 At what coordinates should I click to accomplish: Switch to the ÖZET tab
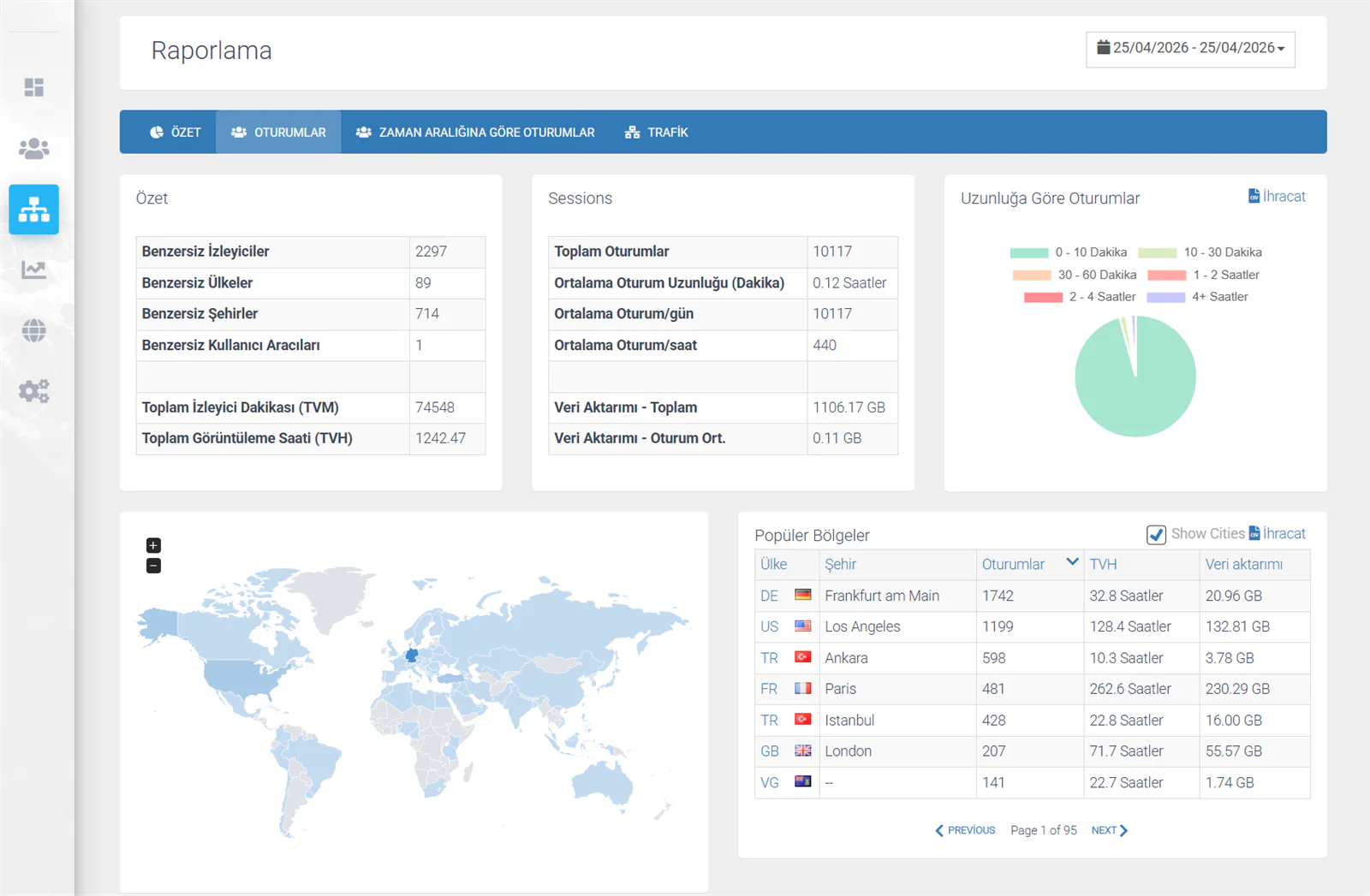176,133
